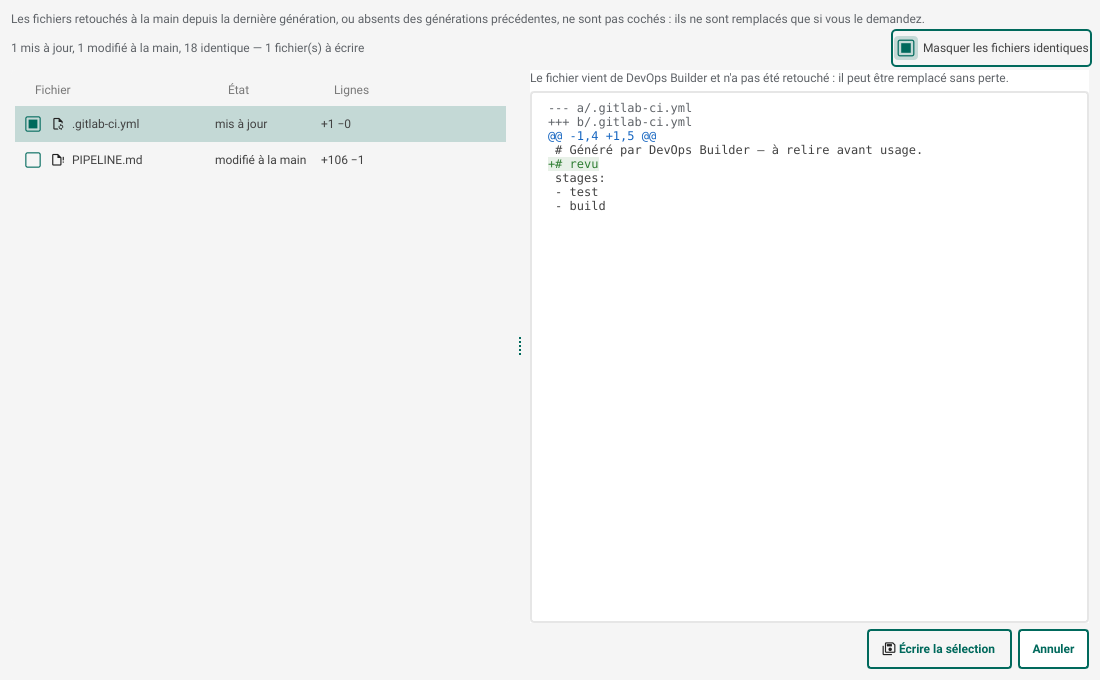Click the '--- a/.gitlab-ci.yml' diff line
1100x680 pixels.
[x=620, y=108]
